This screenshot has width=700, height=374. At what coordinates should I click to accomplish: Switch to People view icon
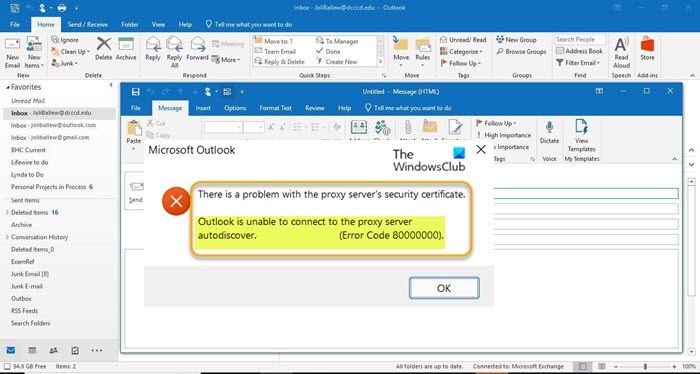click(54, 350)
